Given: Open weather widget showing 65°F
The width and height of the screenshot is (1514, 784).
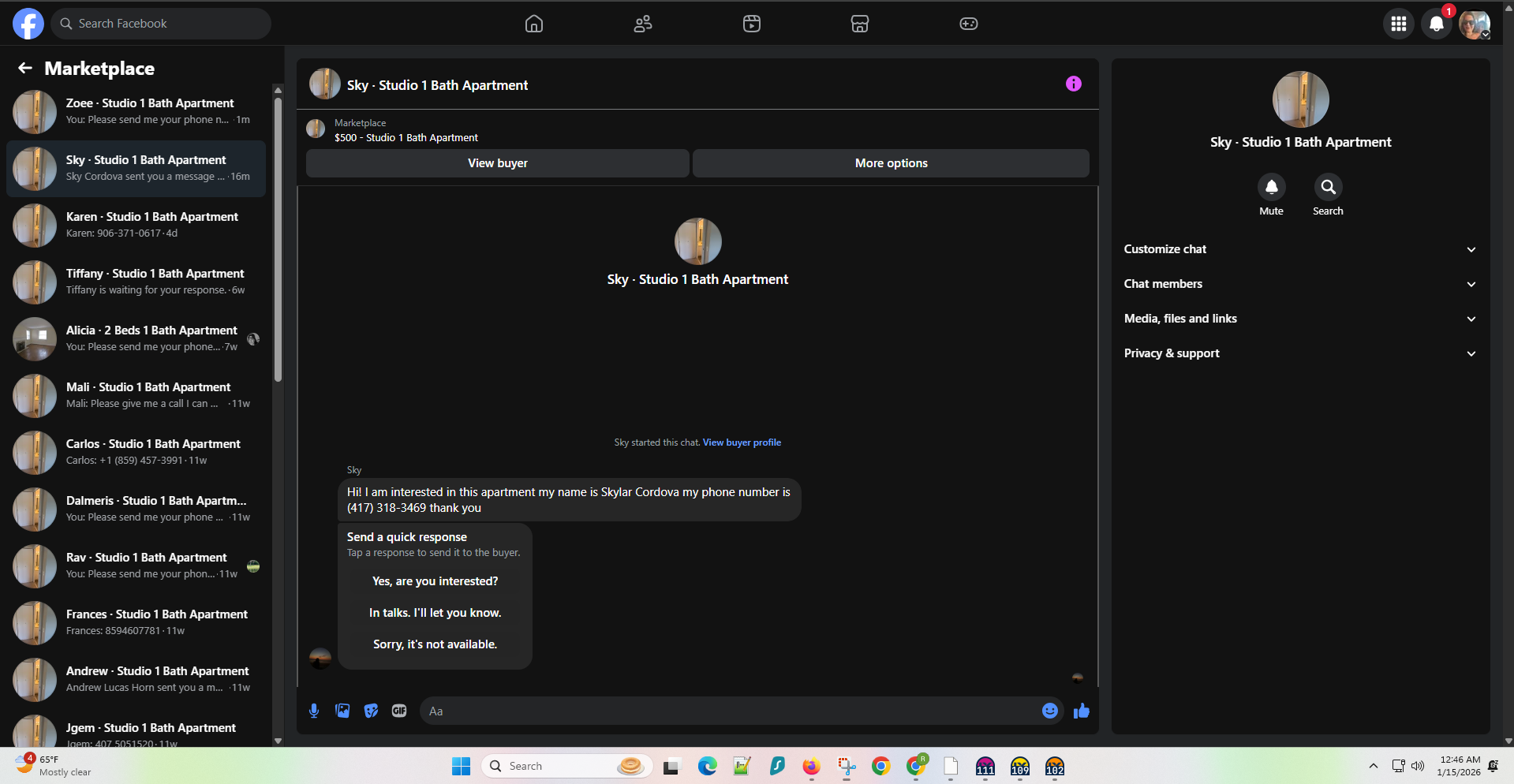Looking at the screenshot, I should pos(54,765).
